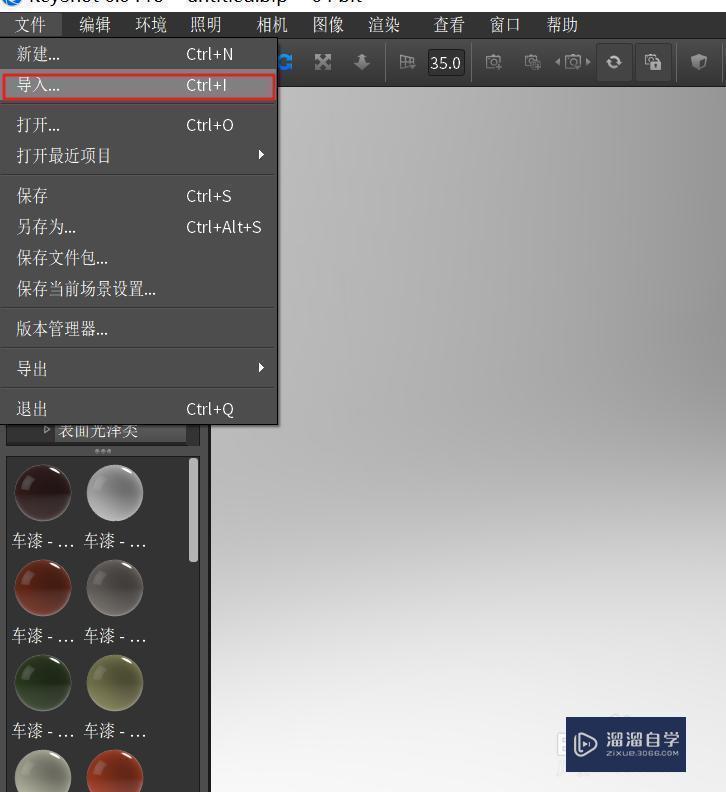726x792 pixels.
Task: Select the pale gray sphere in bottom row
Action: tap(42, 772)
